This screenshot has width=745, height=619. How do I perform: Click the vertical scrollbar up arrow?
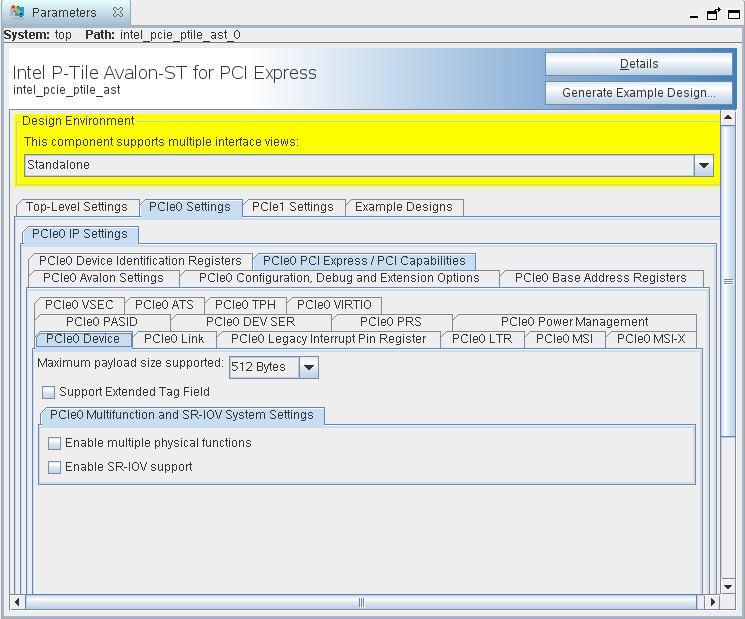(x=728, y=117)
